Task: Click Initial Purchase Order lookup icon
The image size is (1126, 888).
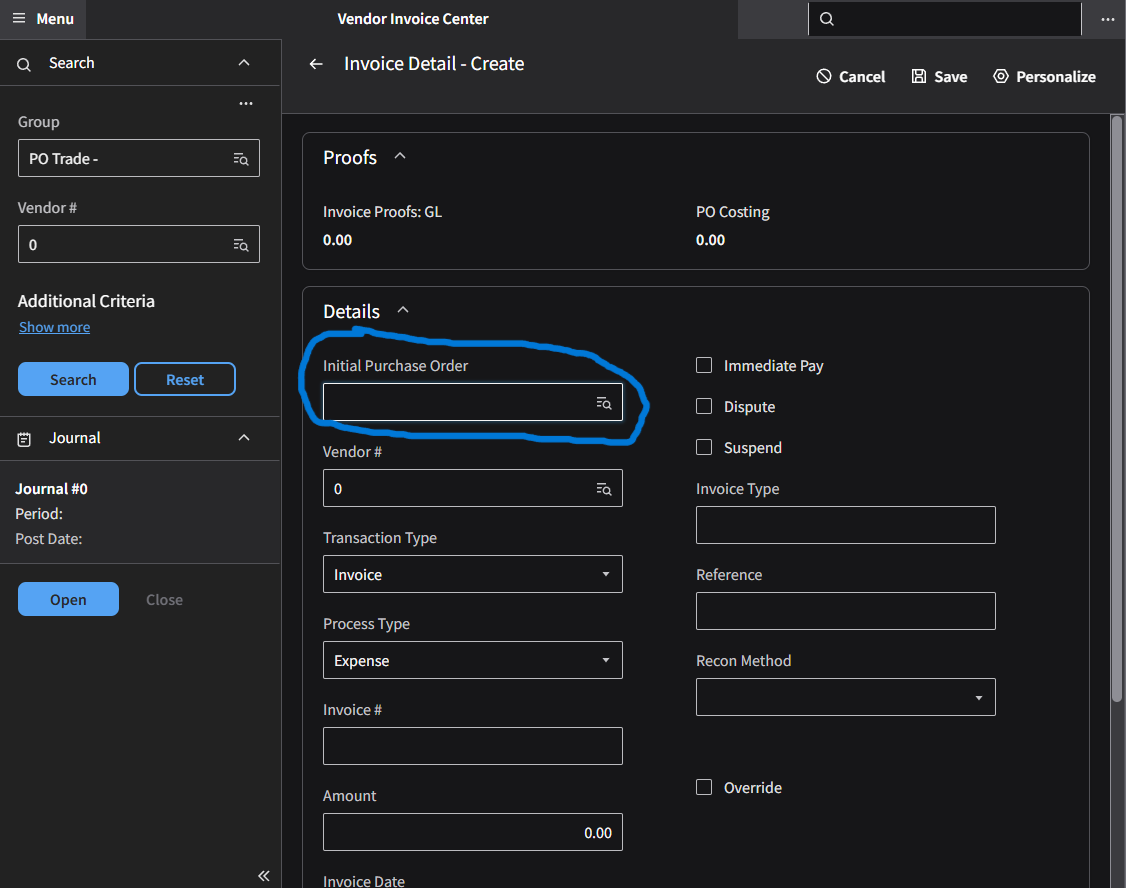Action: pos(603,403)
